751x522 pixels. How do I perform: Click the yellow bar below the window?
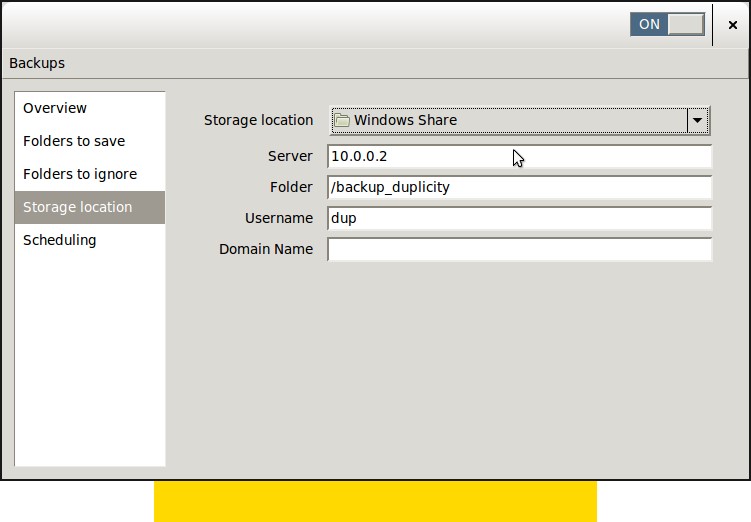pyautogui.click(x=375, y=501)
